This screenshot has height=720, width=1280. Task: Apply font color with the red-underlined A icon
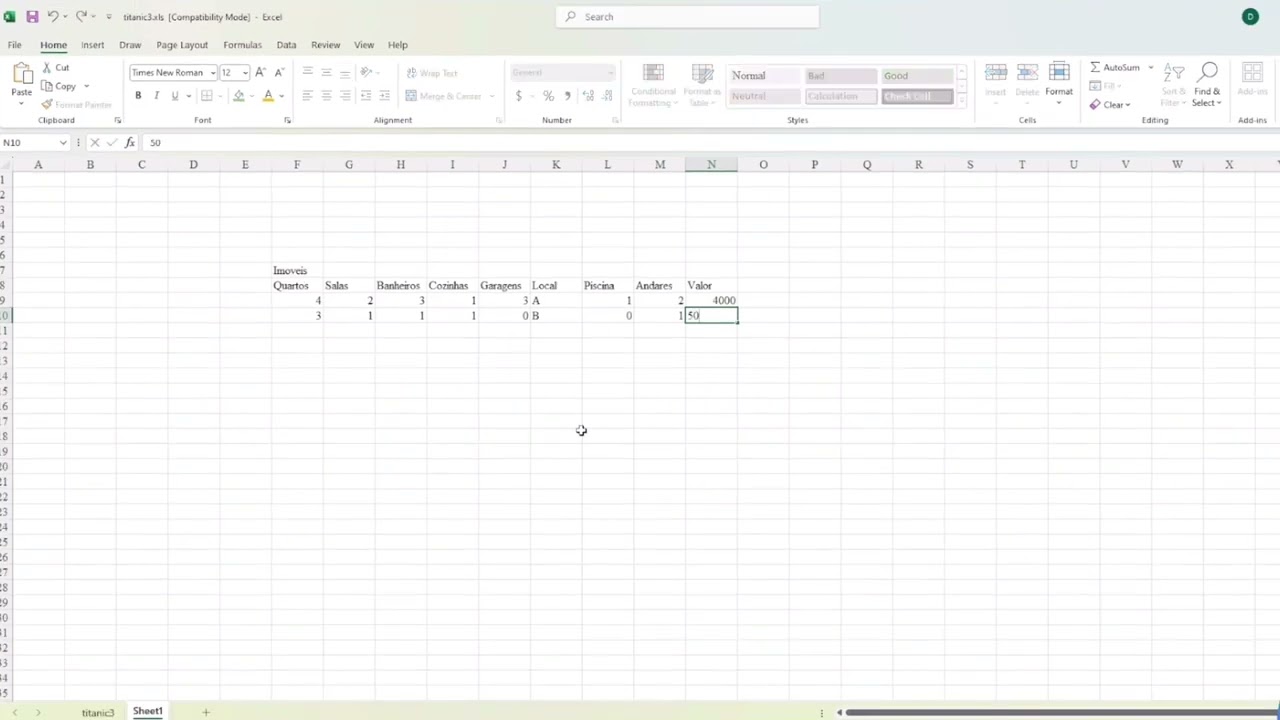(268, 96)
